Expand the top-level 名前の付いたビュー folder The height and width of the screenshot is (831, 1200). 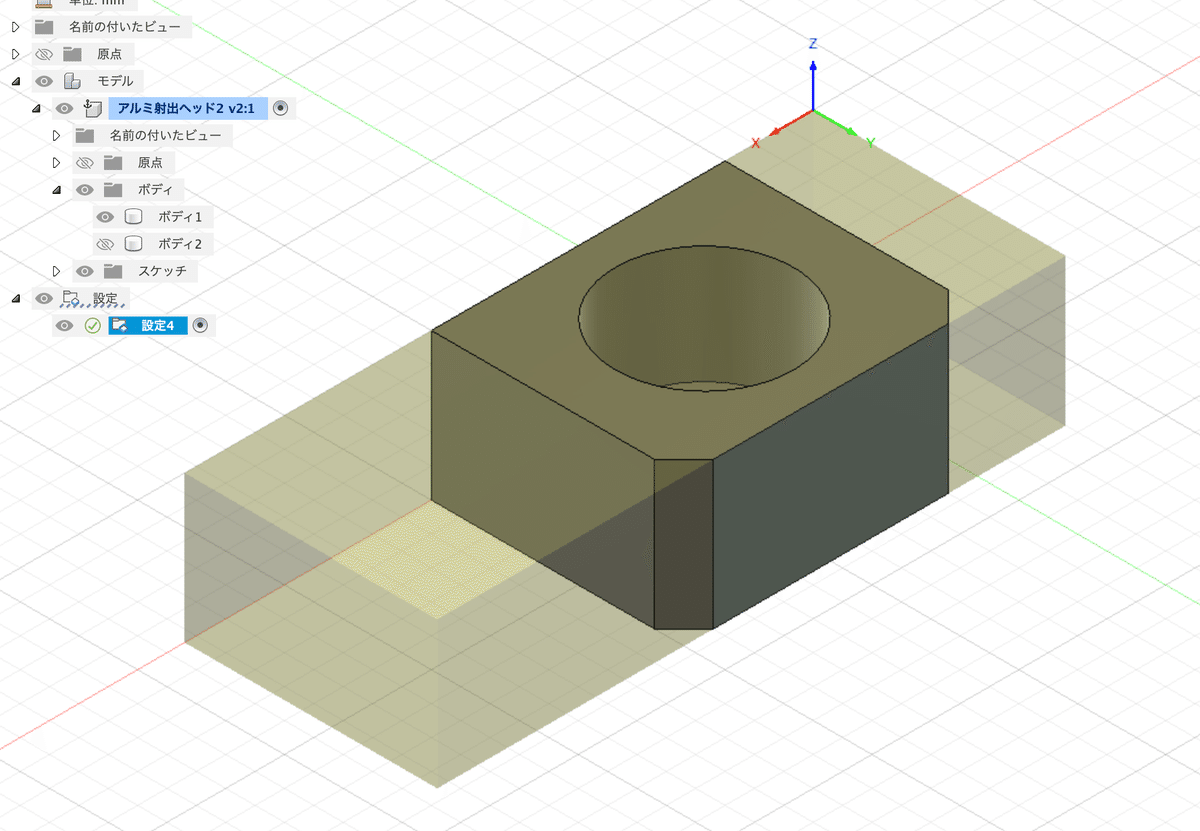coord(15,27)
